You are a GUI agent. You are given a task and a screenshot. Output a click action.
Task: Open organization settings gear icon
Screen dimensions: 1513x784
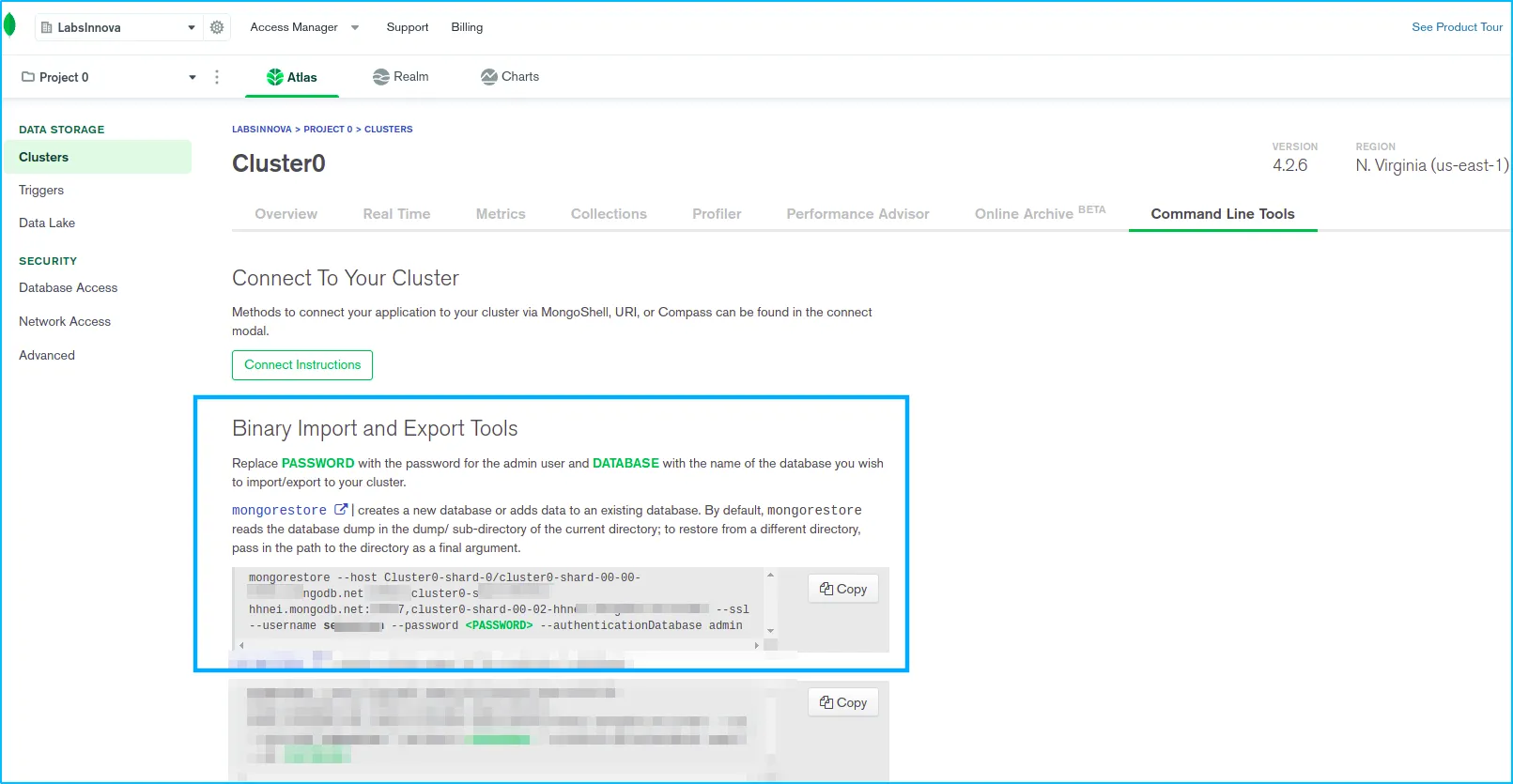(x=217, y=27)
